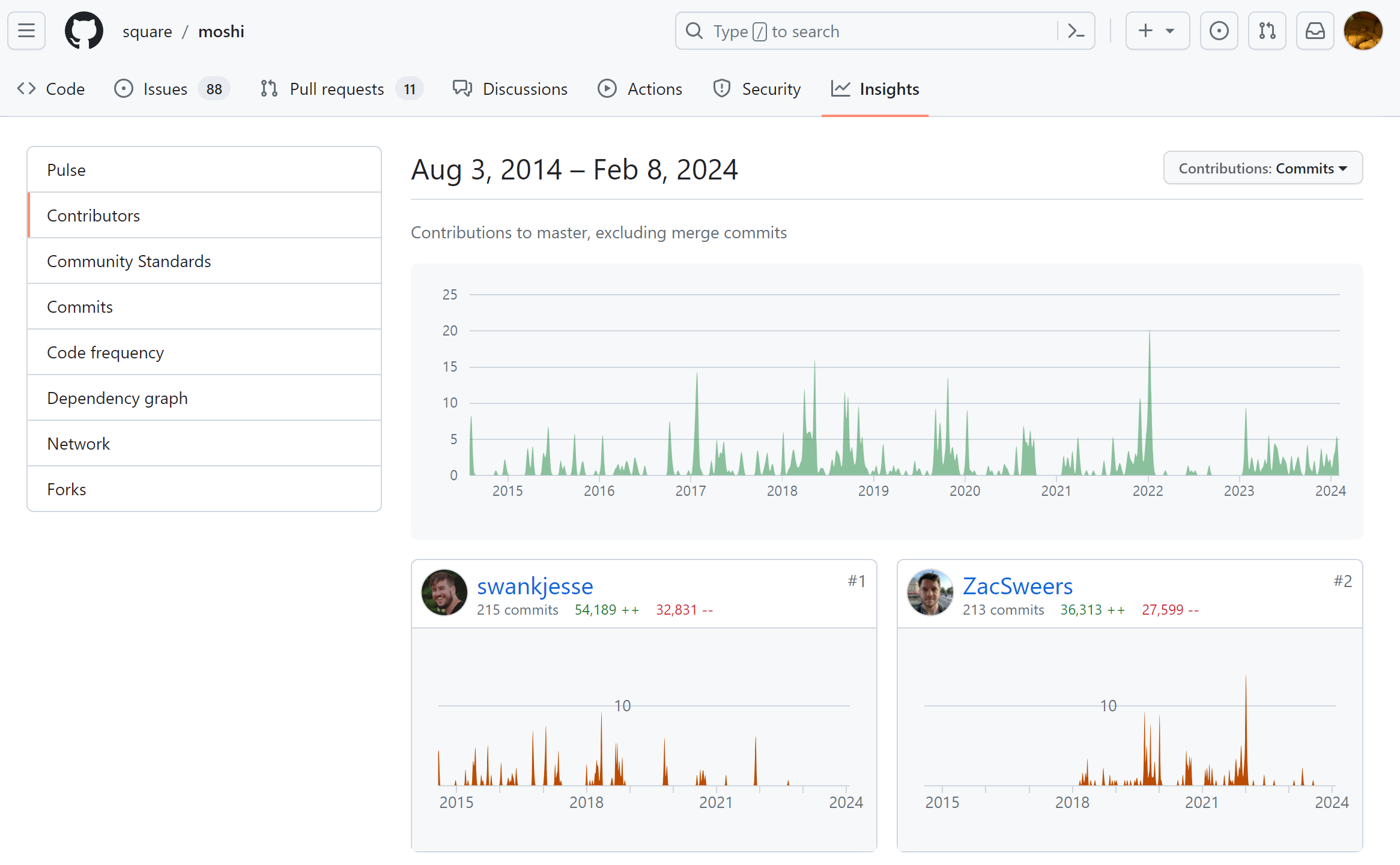Click swankjesse's avatar picture
This screenshot has width=1400, height=865.
click(x=444, y=593)
